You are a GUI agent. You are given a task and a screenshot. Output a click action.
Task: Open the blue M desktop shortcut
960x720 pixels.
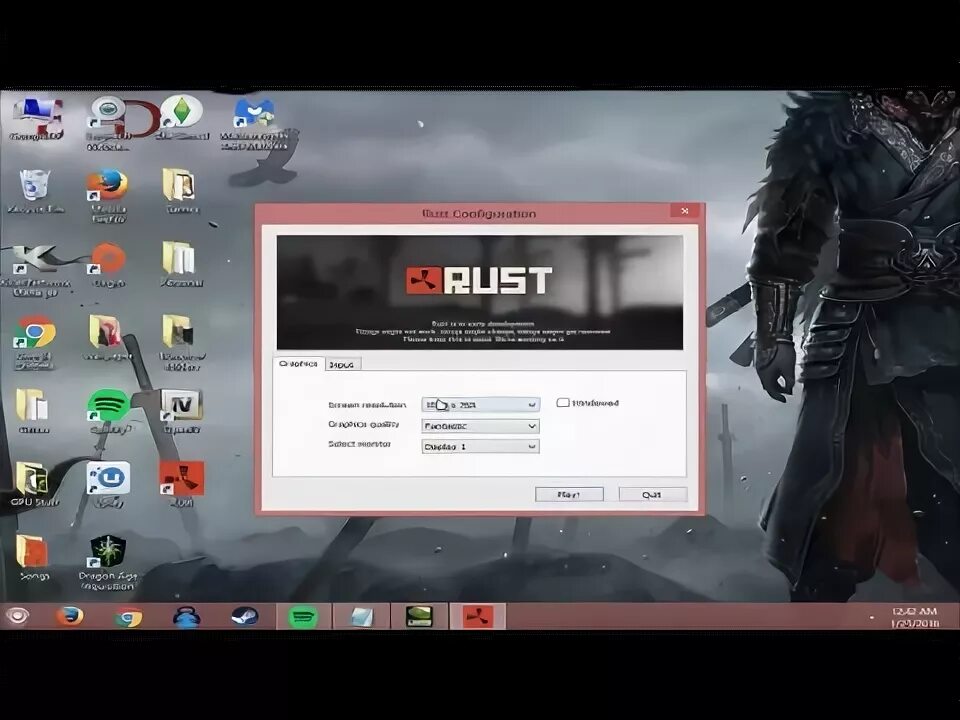[x=253, y=125]
